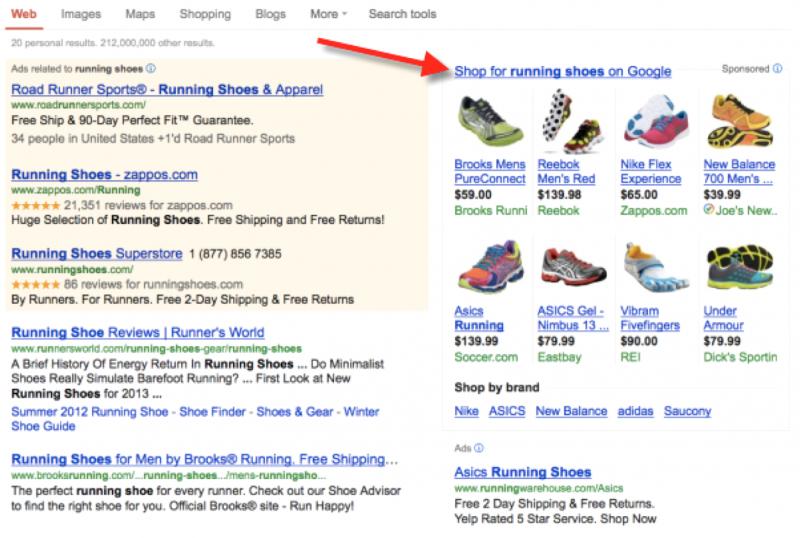Shop by brand: choose adidas
800x538 pixels.
(x=635, y=411)
